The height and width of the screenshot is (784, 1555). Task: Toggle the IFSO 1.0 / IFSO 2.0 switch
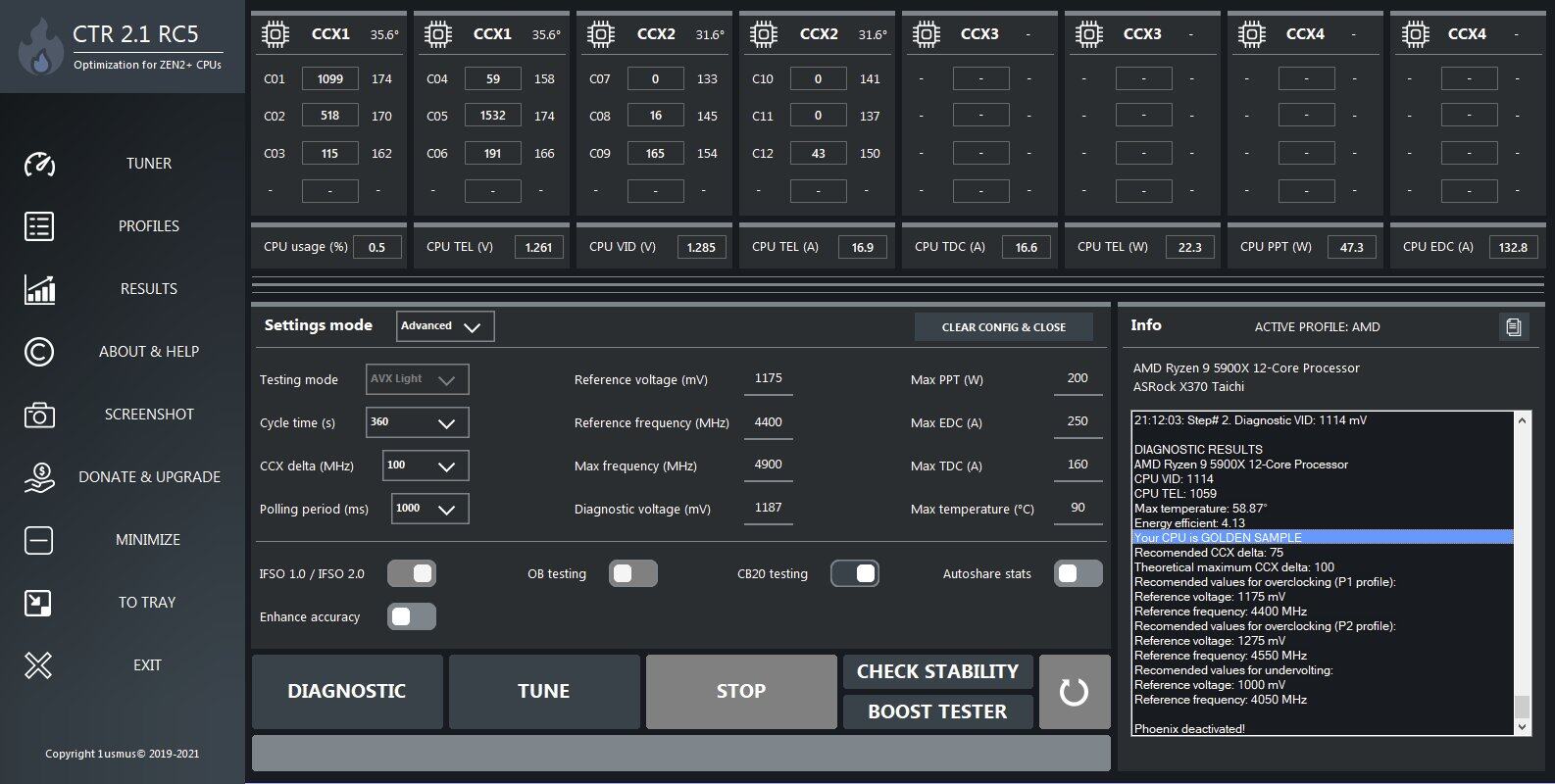click(412, 573)
